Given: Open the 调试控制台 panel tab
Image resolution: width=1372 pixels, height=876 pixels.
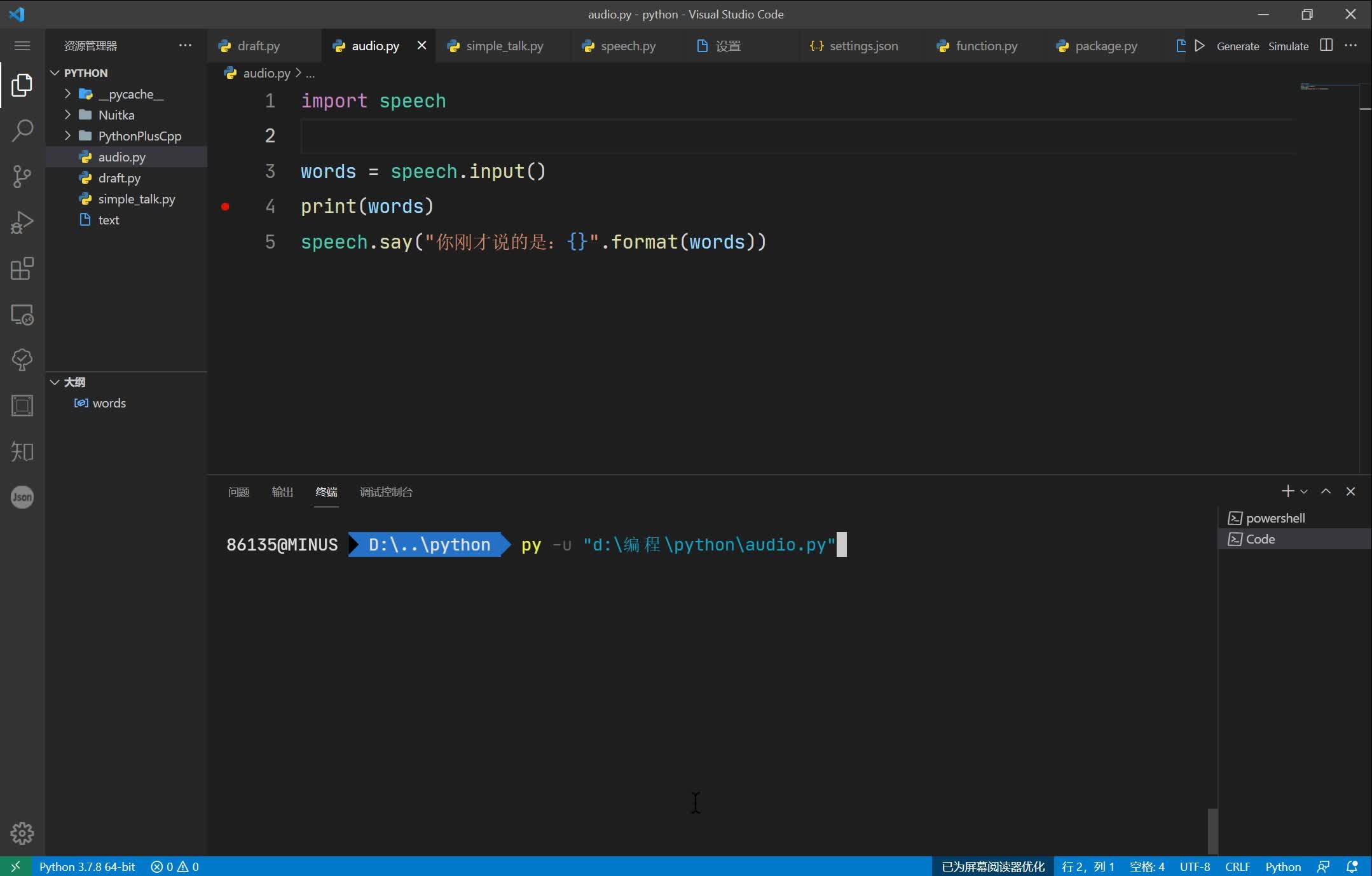Looking at the screenshot, I should [x=385, y=492].
